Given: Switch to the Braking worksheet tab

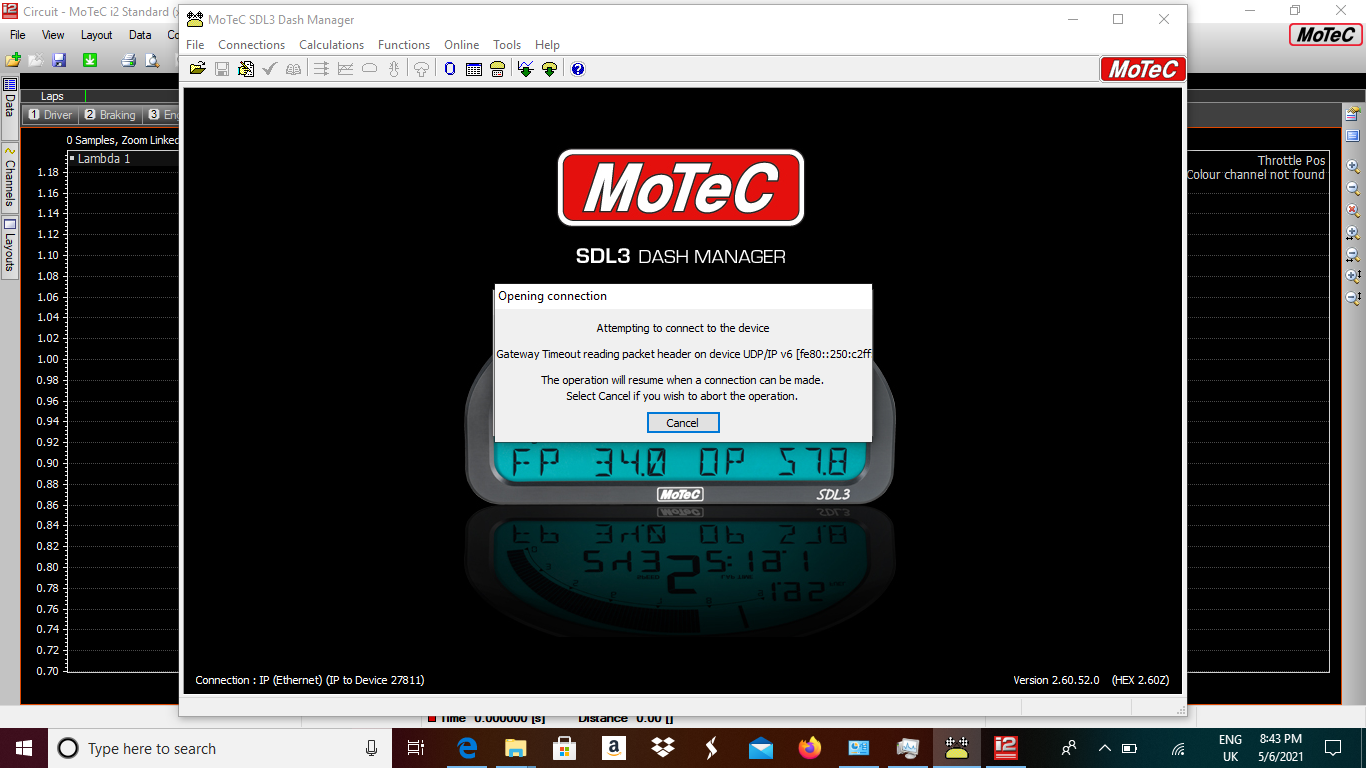Looking at the screenshot, I should pyautogui.click(x=110, y=115).
